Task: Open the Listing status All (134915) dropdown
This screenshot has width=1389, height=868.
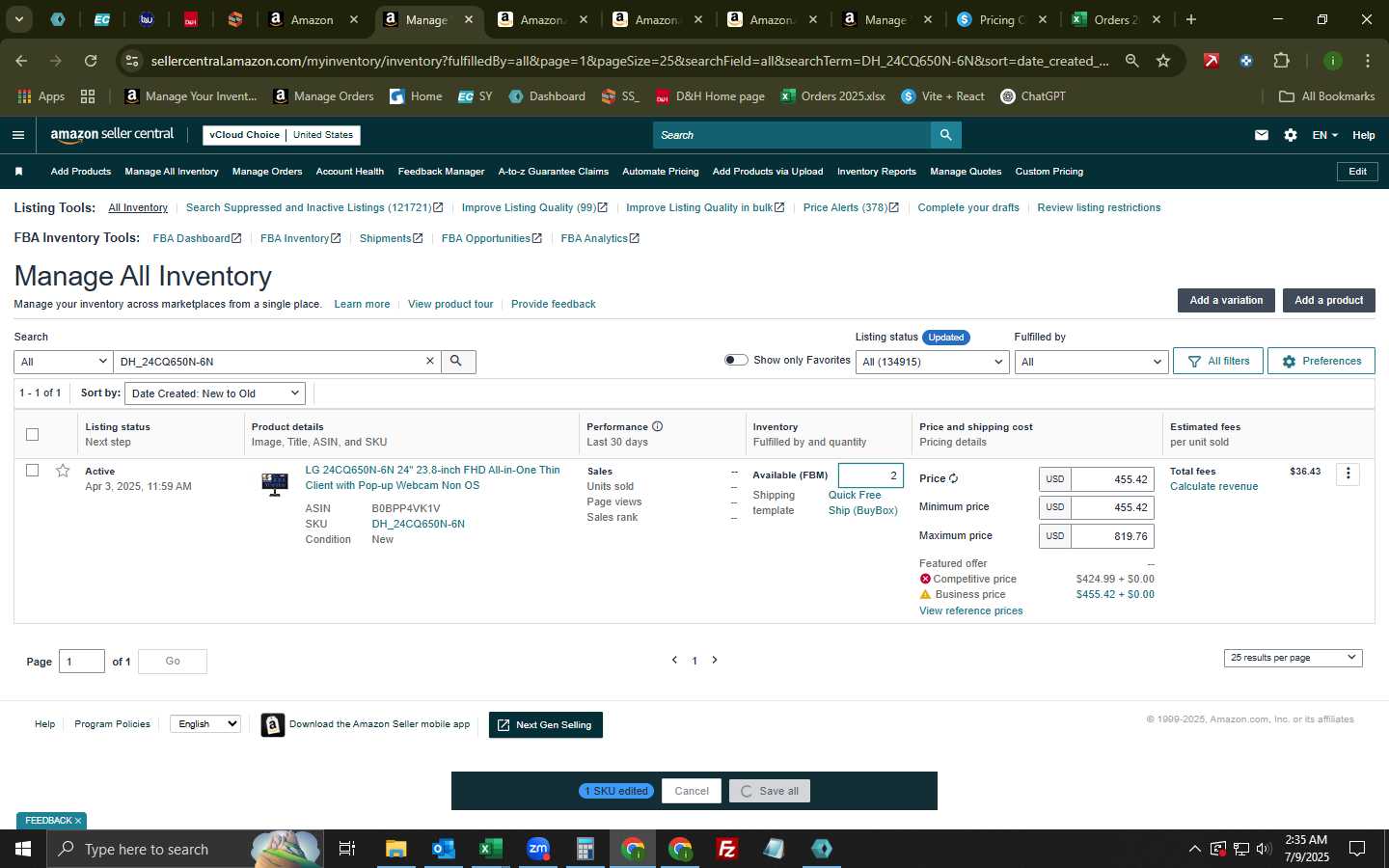Action: tap(933, 362)
